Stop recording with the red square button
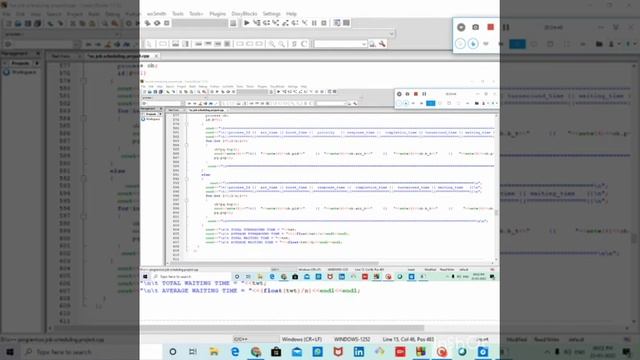 pyautogui.click(x=491, y=27)
